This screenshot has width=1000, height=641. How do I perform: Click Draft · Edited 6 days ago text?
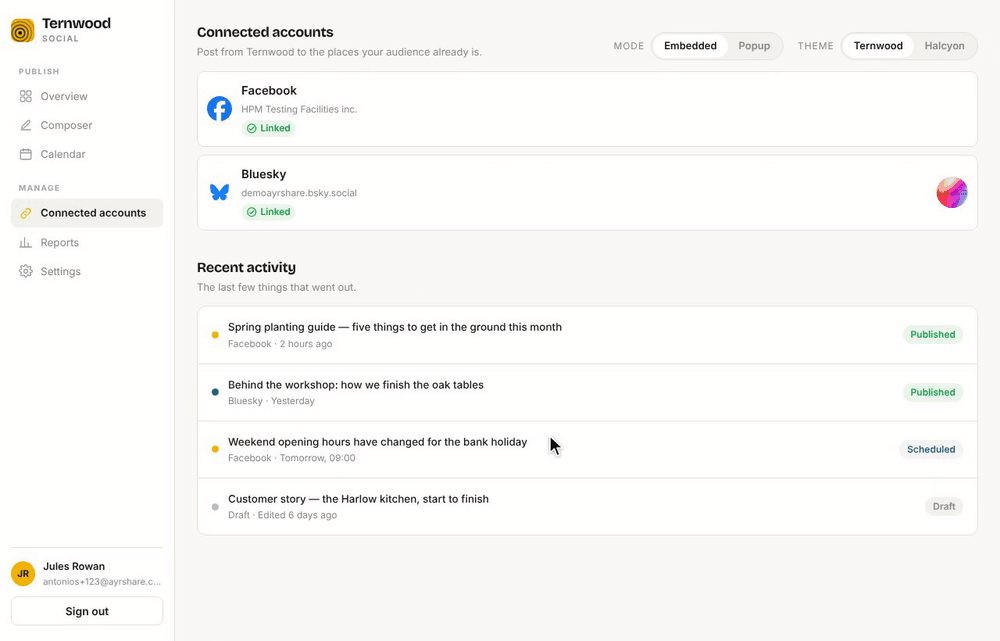pyautogui.click(x=283, y=515)
